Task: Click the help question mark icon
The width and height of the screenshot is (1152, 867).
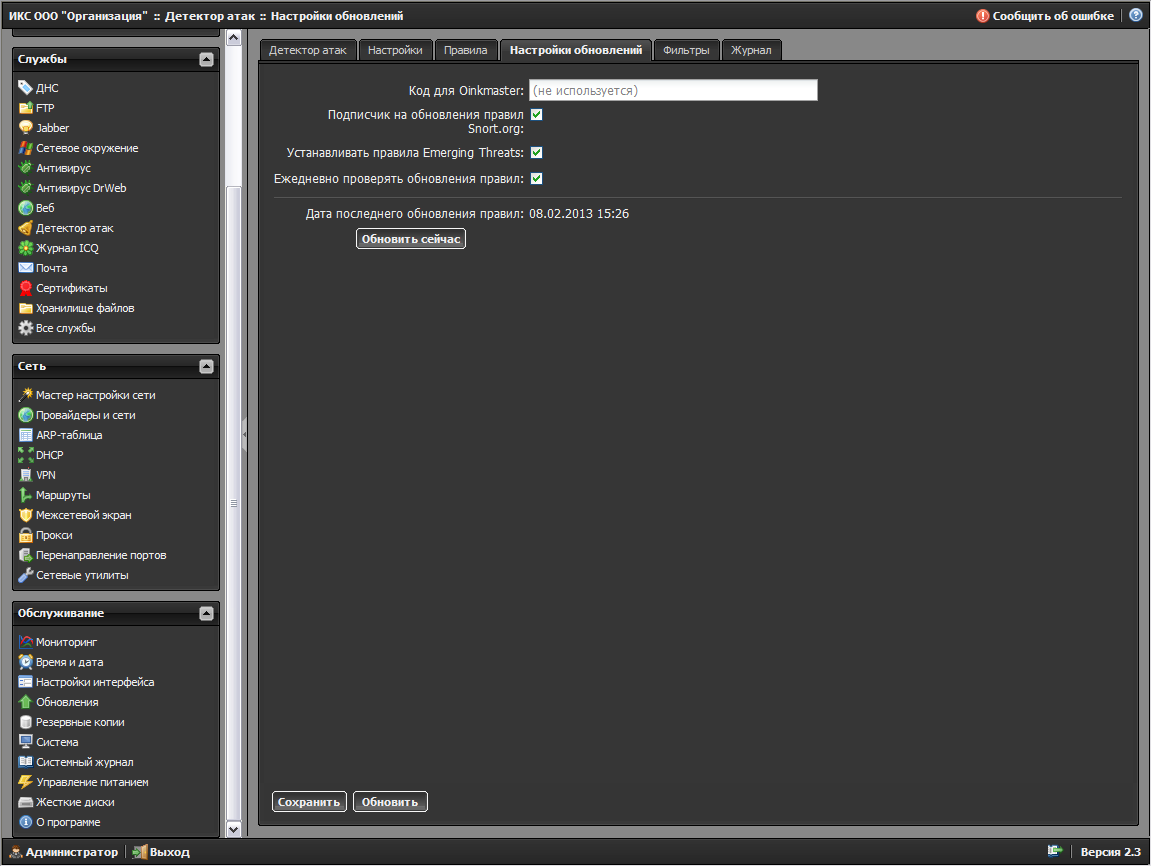Action: (x=1136, y=15)
